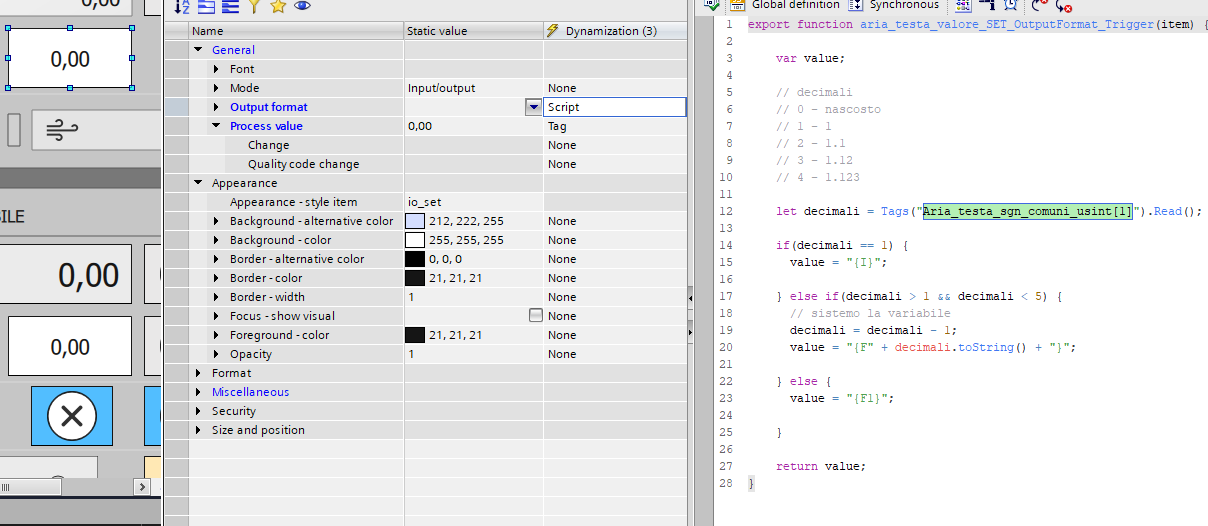Click the Background - color white swatch
Screen dimensions: 1208x526
(415, 240)
